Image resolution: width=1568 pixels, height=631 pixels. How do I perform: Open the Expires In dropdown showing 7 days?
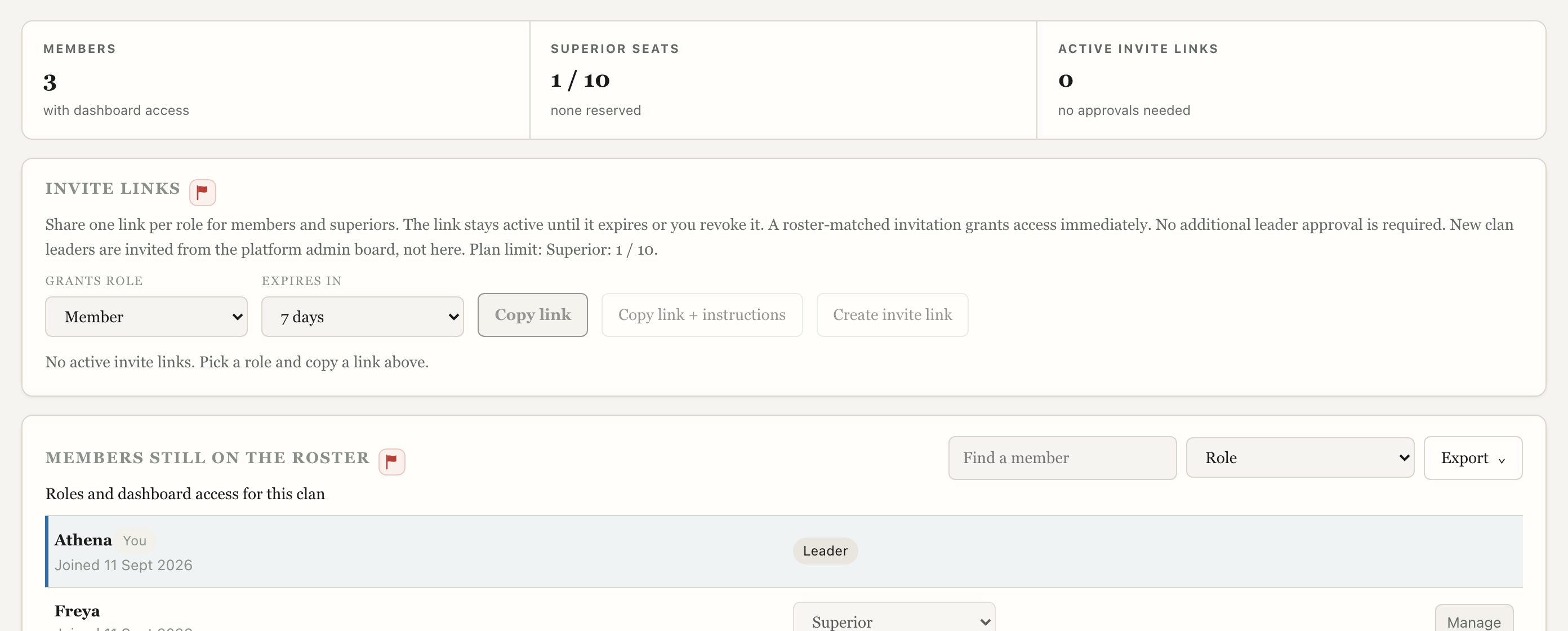click(x=362, y=317)
